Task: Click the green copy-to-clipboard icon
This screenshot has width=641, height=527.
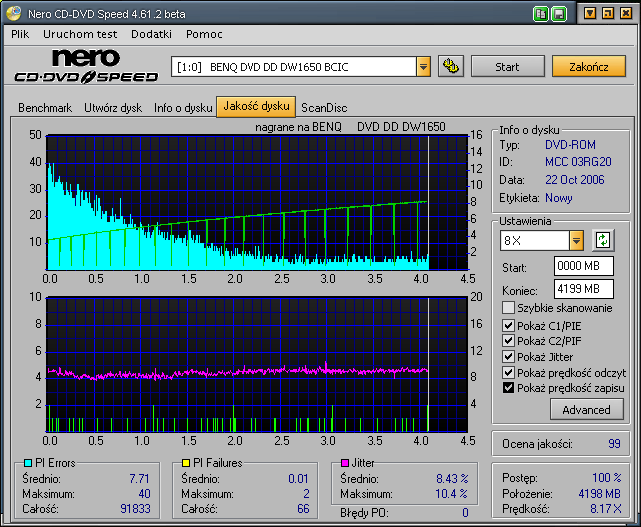Action: click(x=540, y=14)
